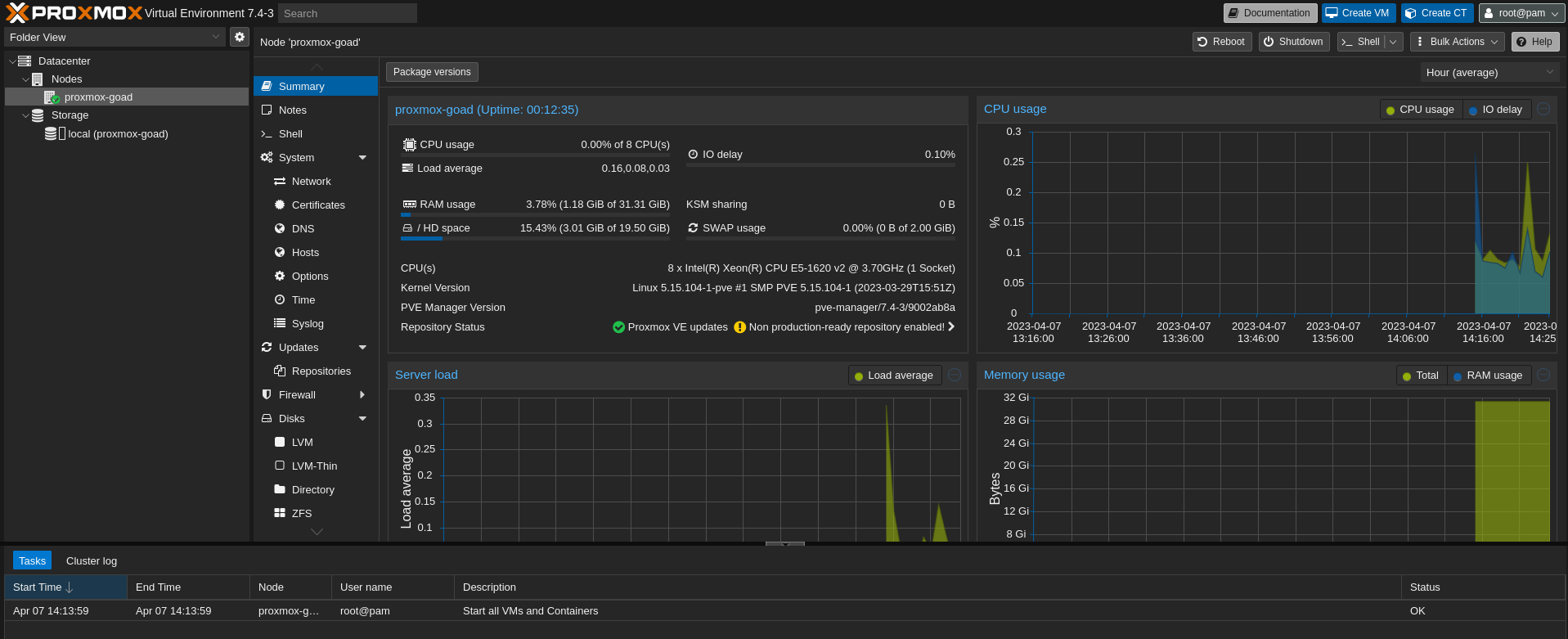
Task: Collapse the Storage tree branch
Action: coord(25,115)
